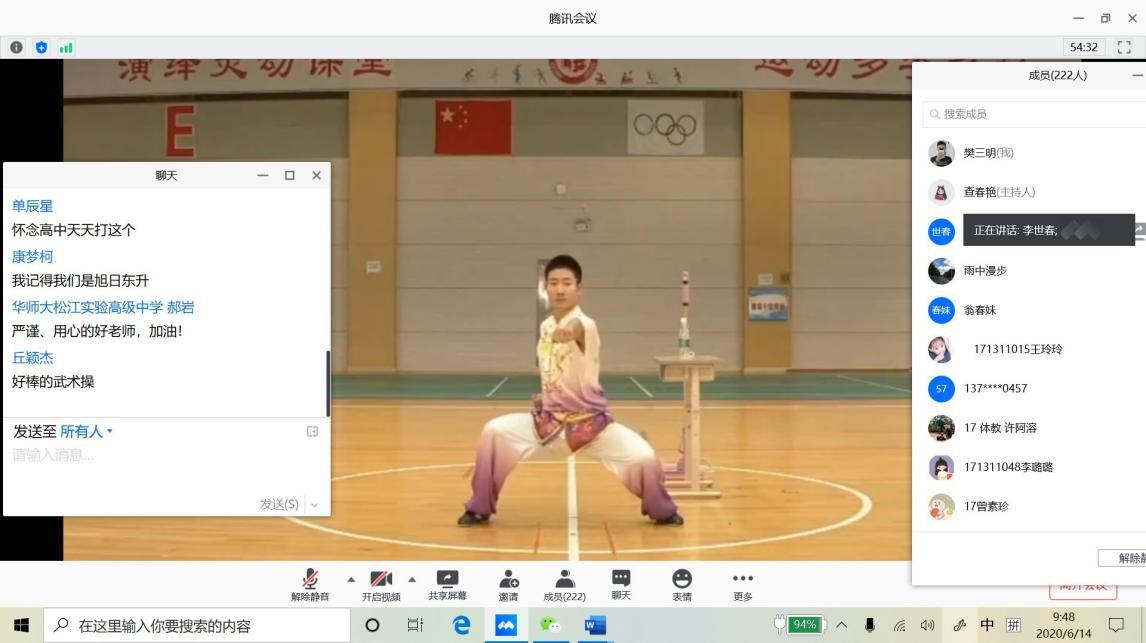The width and height of the screenshot is (1146, 643).
Task: Click the chat window scrollbar
Action: (x=327, y=383)
